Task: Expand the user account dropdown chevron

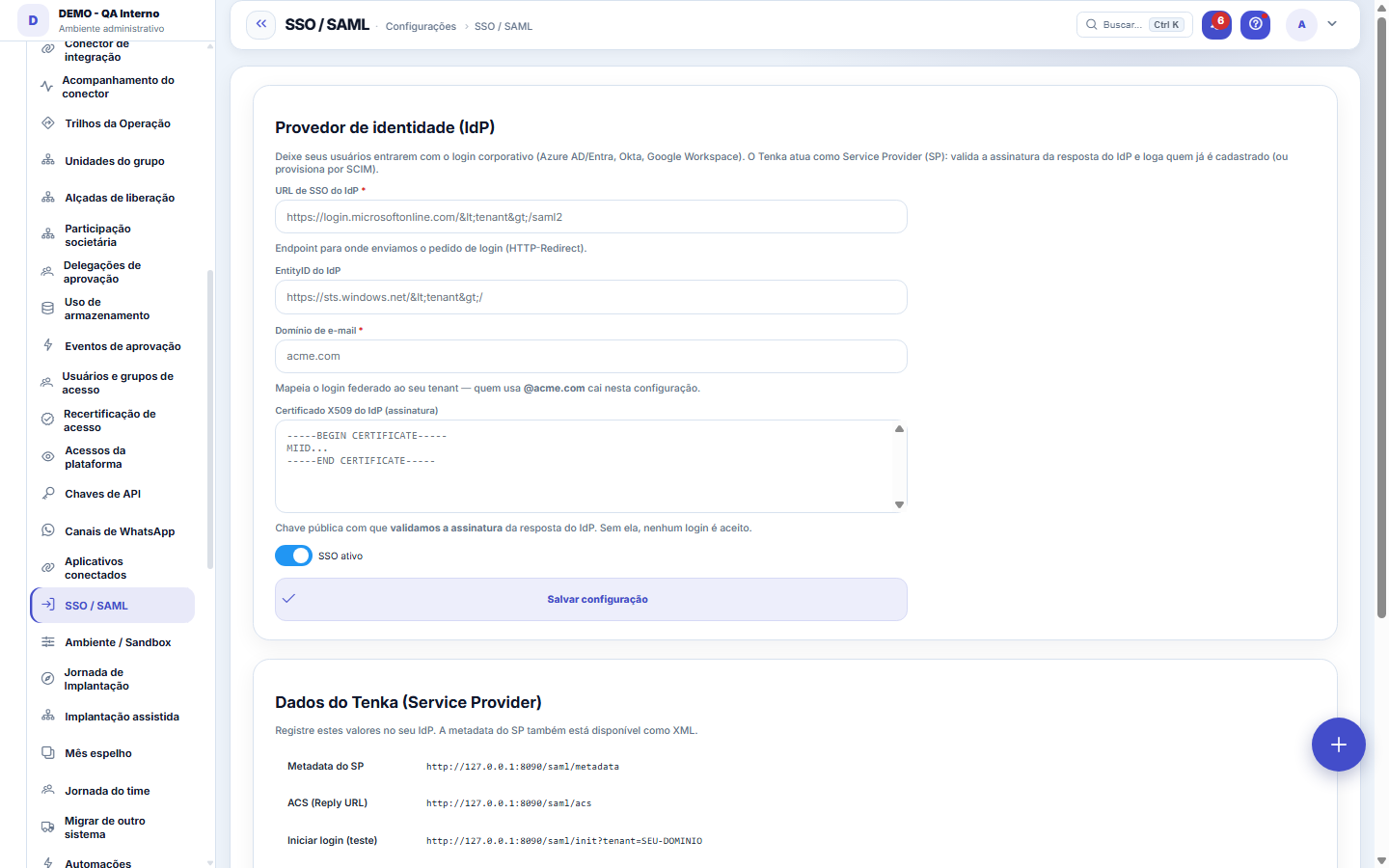Action: [x=1332, y=24]
